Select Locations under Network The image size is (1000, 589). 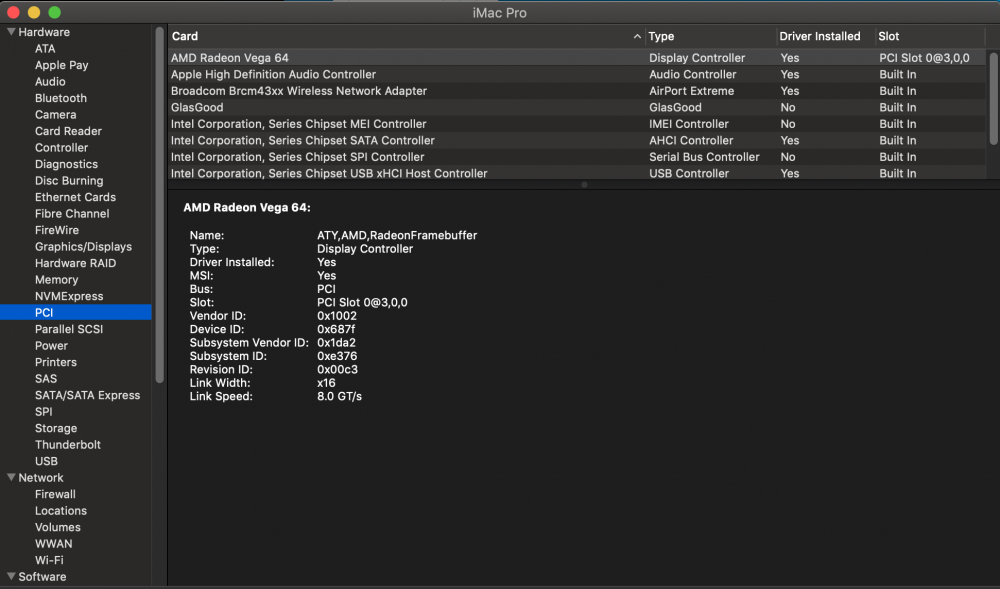[61, 511]
